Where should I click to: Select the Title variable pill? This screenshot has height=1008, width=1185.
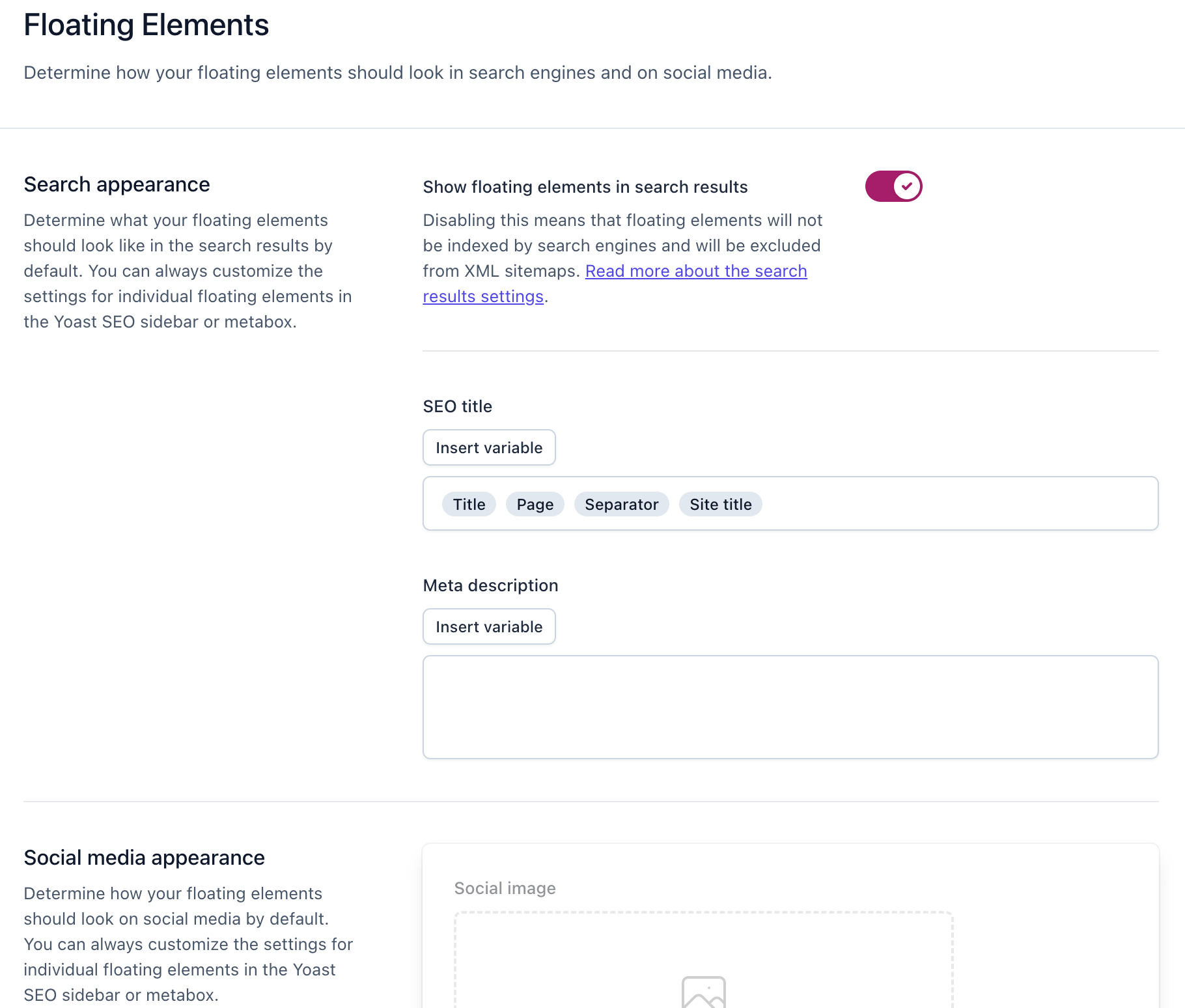point(468,503)
